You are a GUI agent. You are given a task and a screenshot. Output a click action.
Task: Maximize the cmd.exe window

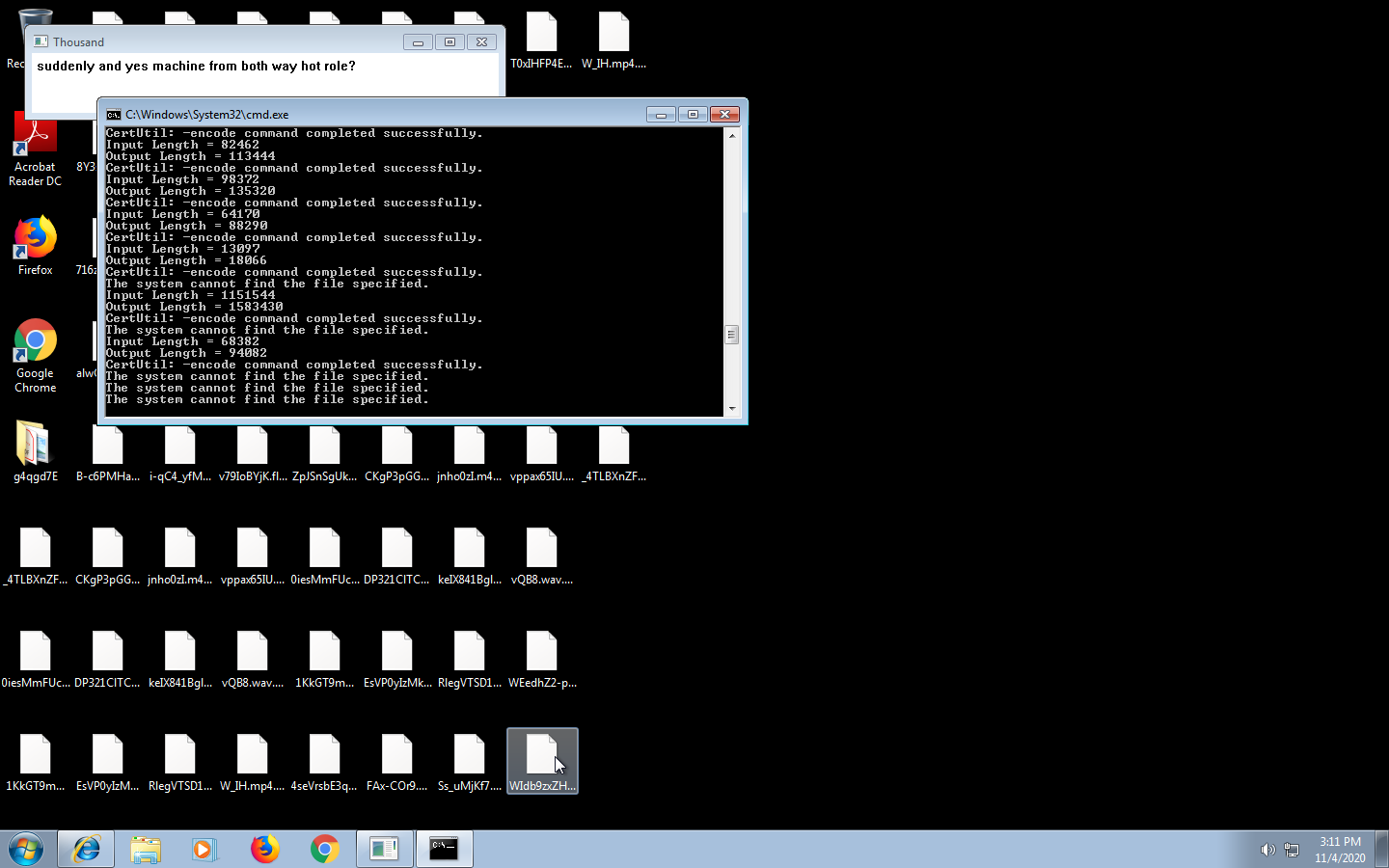click(693, 115)
